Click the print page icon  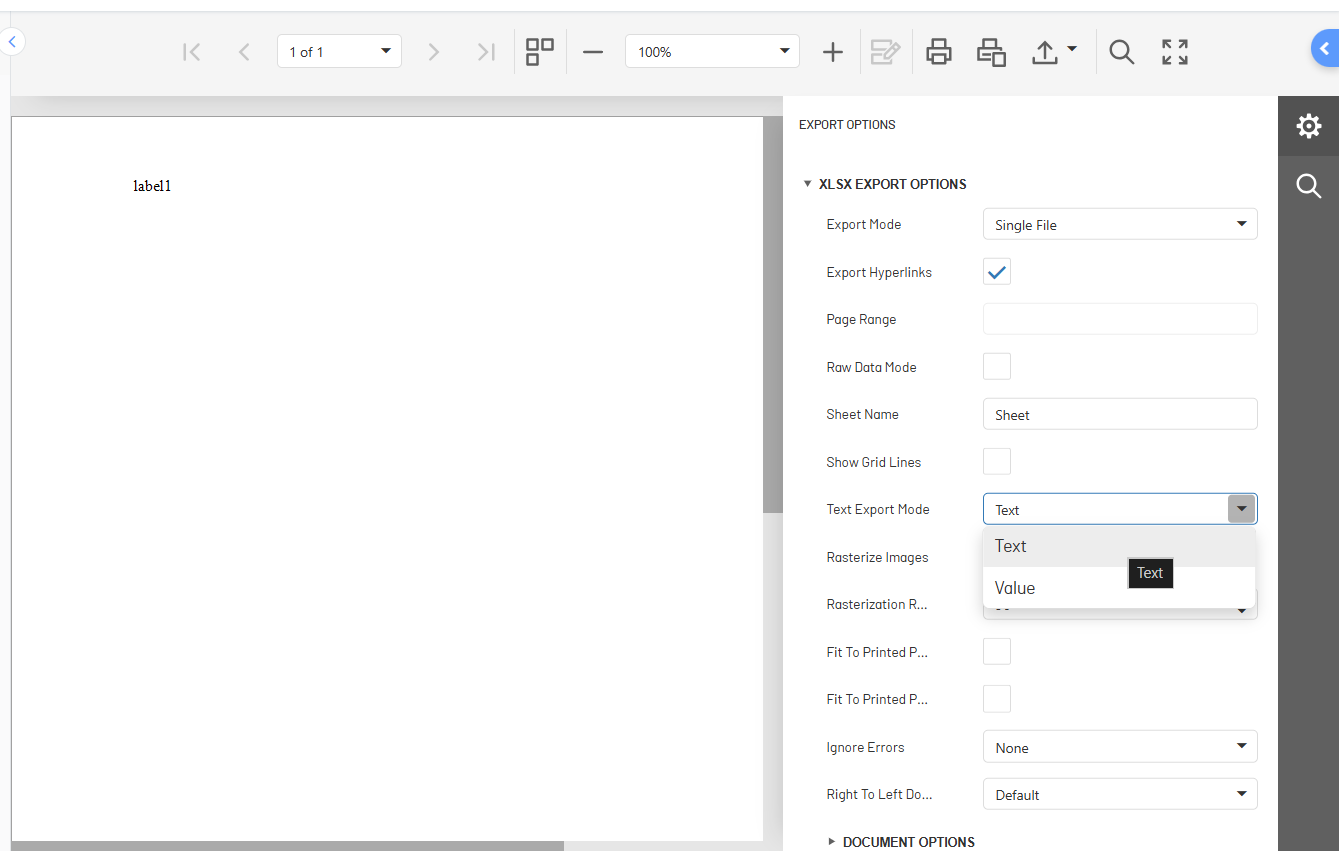991,52
